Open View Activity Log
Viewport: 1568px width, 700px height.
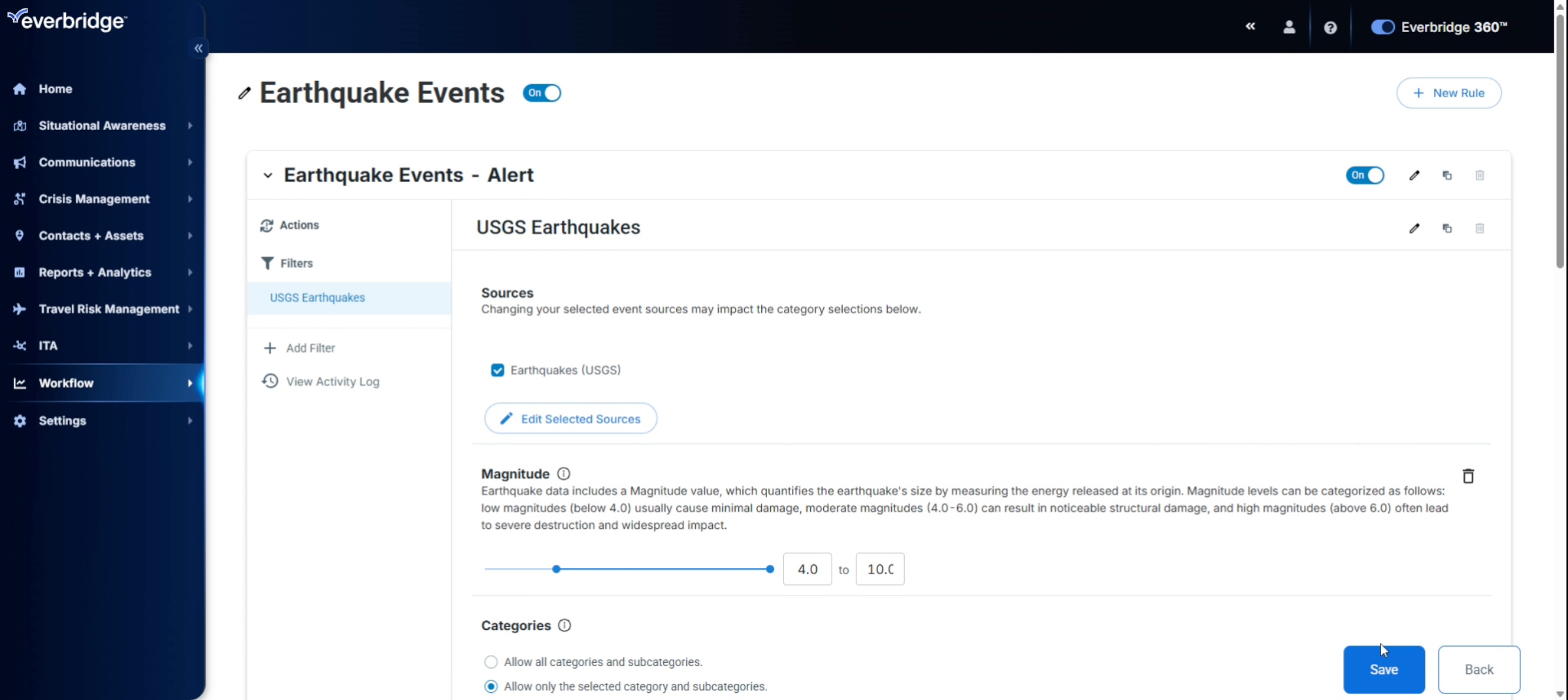333,381
